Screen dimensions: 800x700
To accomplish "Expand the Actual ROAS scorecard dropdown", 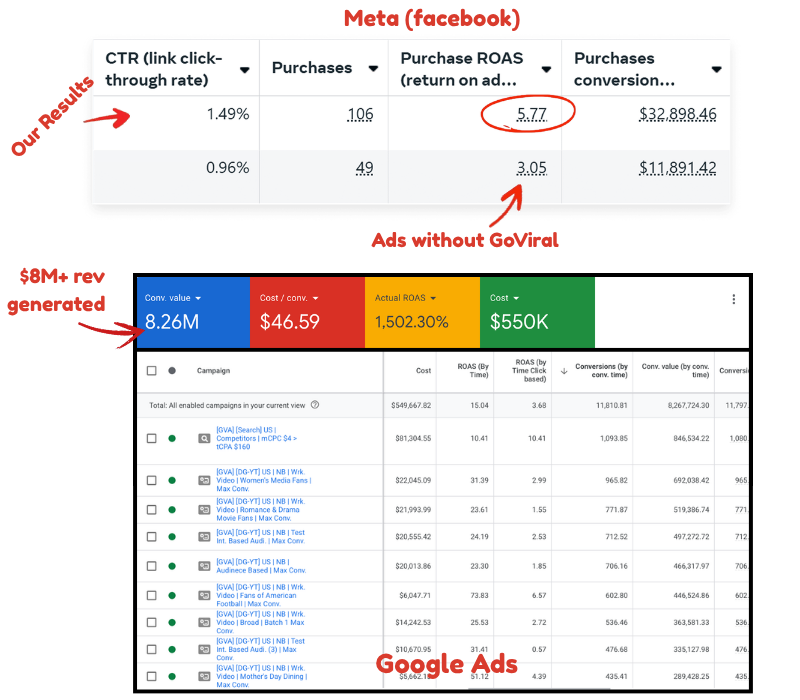I will click(x=433, y=298).
